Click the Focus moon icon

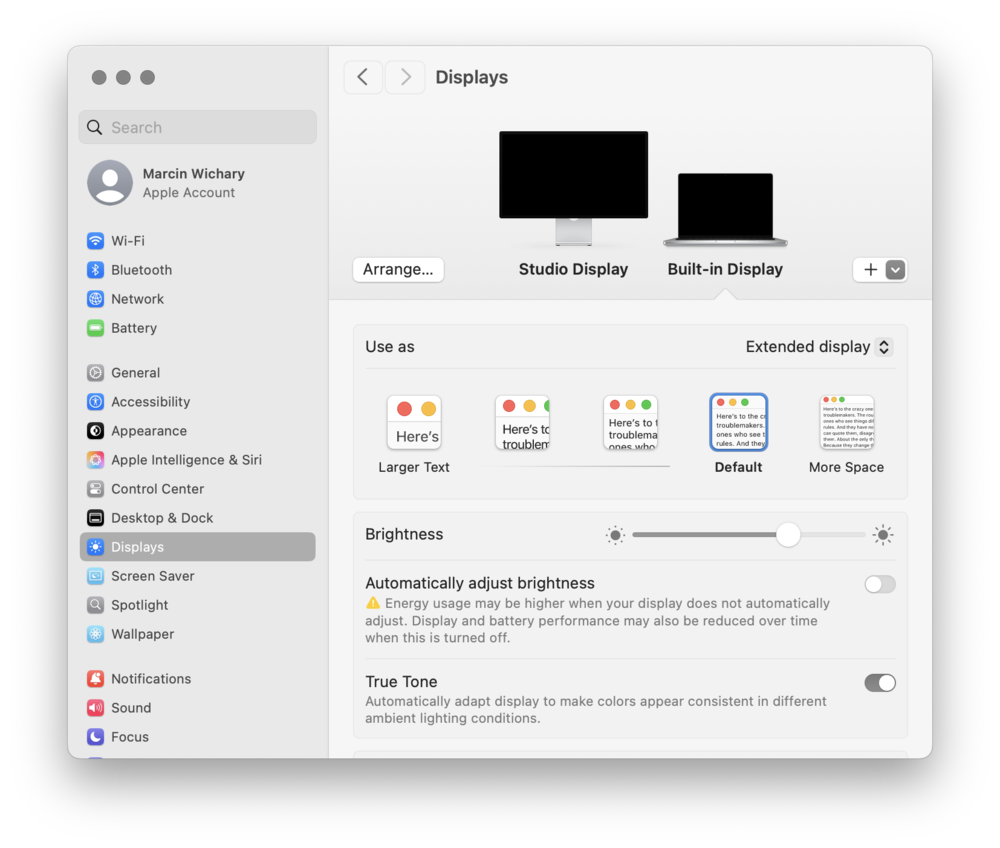[96, 737]
